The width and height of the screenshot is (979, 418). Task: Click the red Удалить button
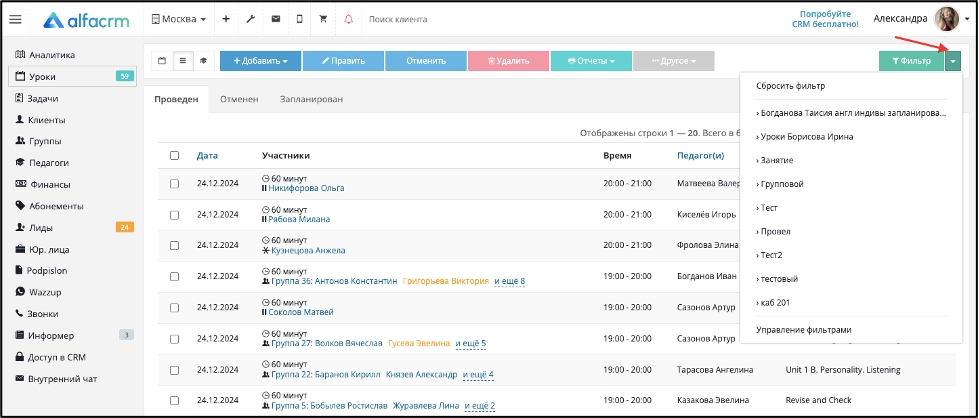[508, 61]
